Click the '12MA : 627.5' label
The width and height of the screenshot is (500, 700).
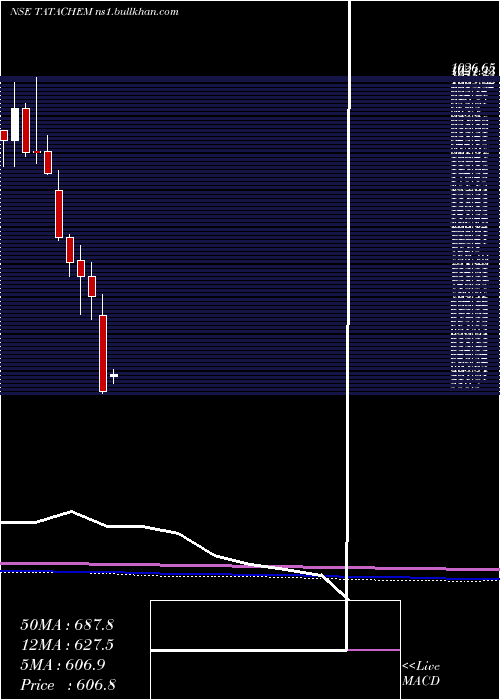[x=67, y=645]
